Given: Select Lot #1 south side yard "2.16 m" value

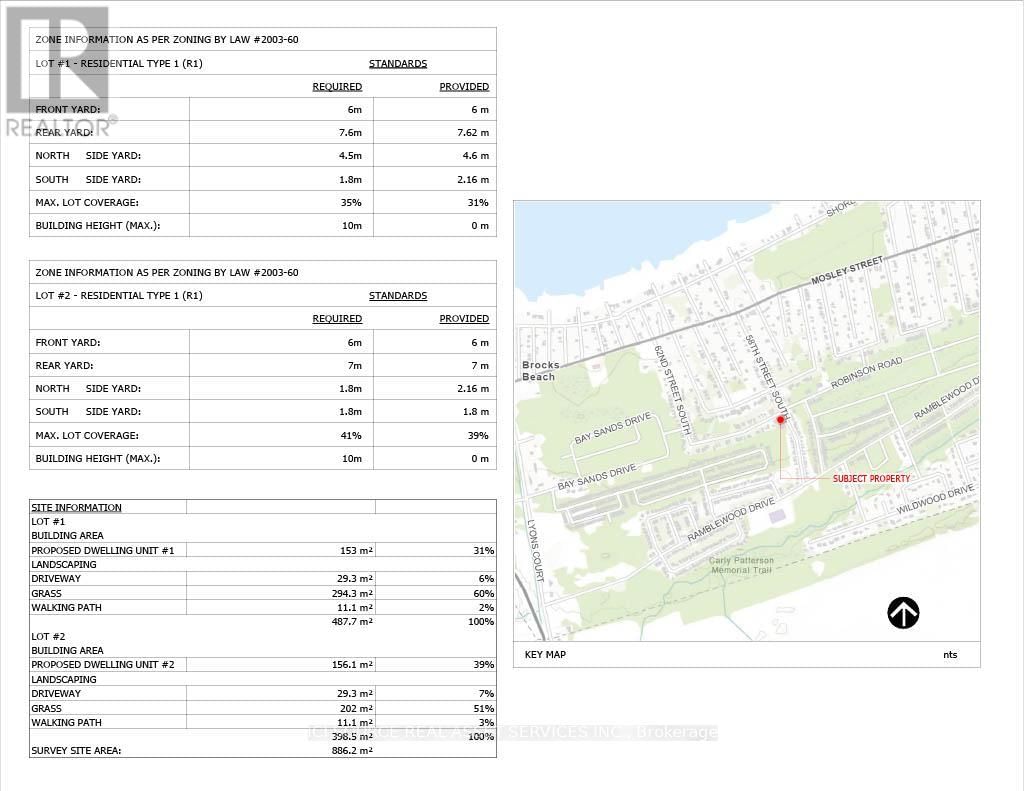Looking at the screenshot, I should pyautogui.click(x=473, y=179).
